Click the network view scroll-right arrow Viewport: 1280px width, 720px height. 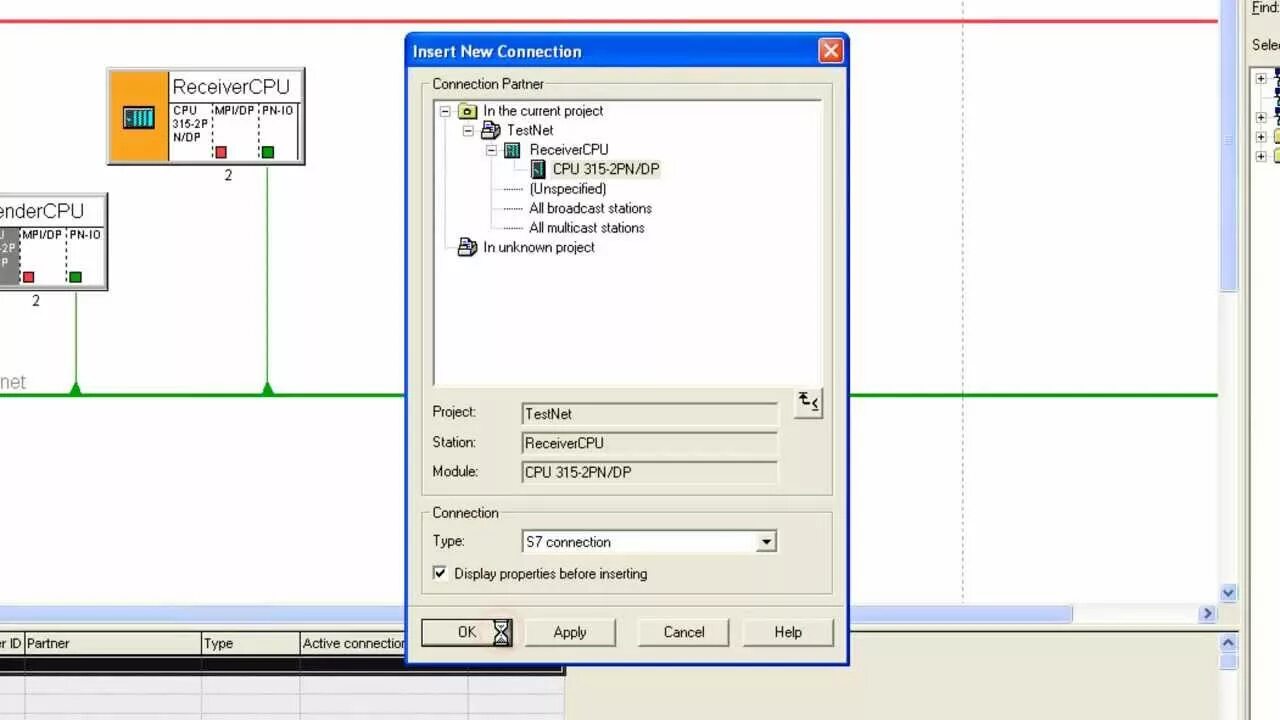pos(1207,614)
